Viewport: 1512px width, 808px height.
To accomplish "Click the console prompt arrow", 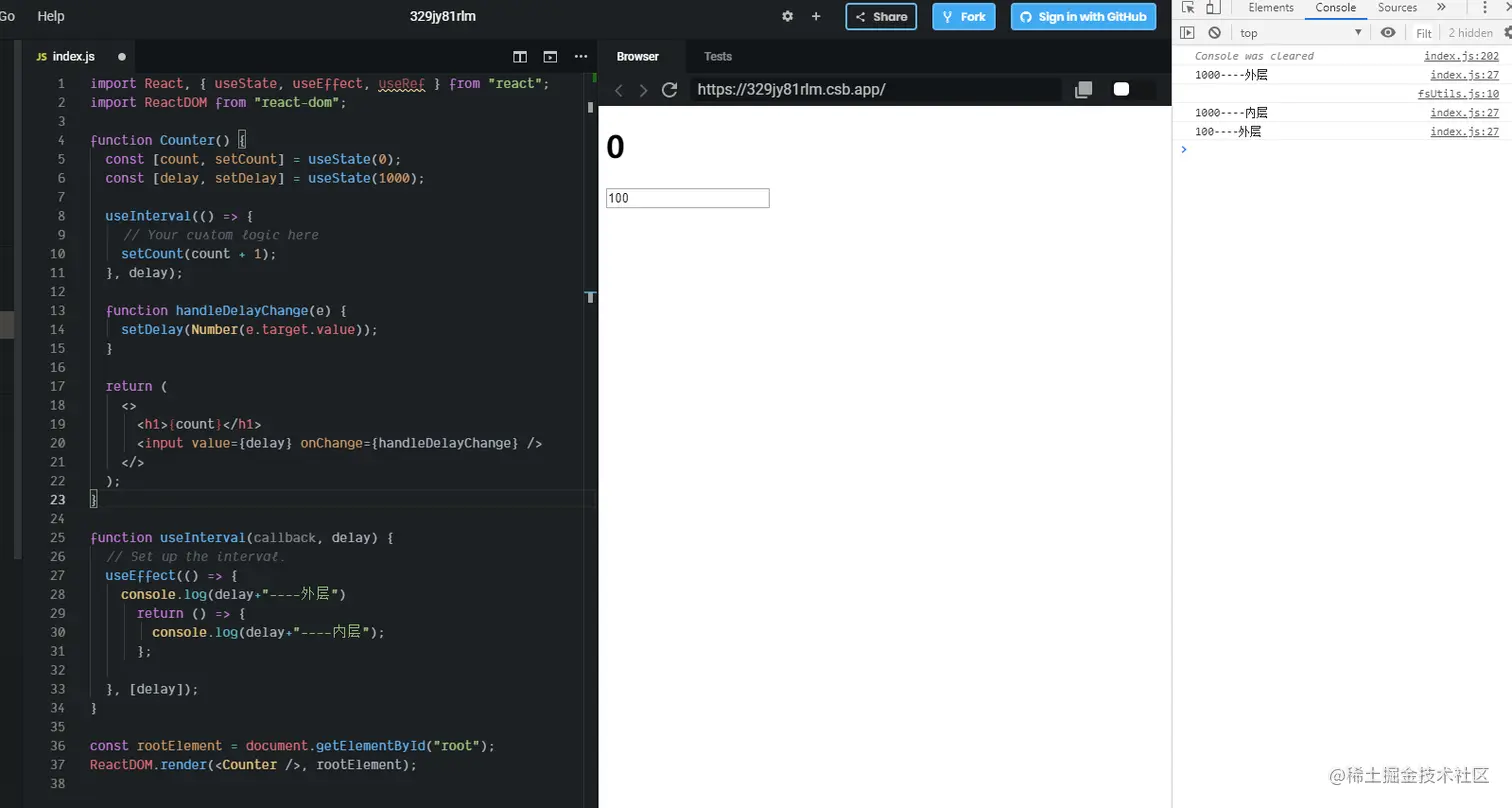I will click(1184, 149).
